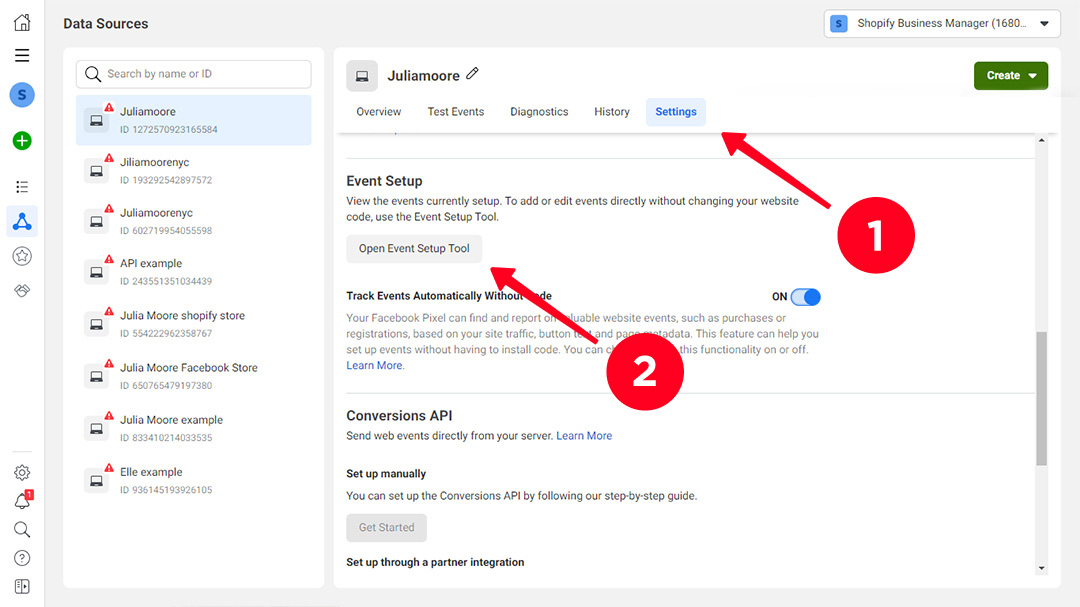Click the scrollbar up arrow
Viewport: 1080px width, 607px height.
click(1041, 141)
